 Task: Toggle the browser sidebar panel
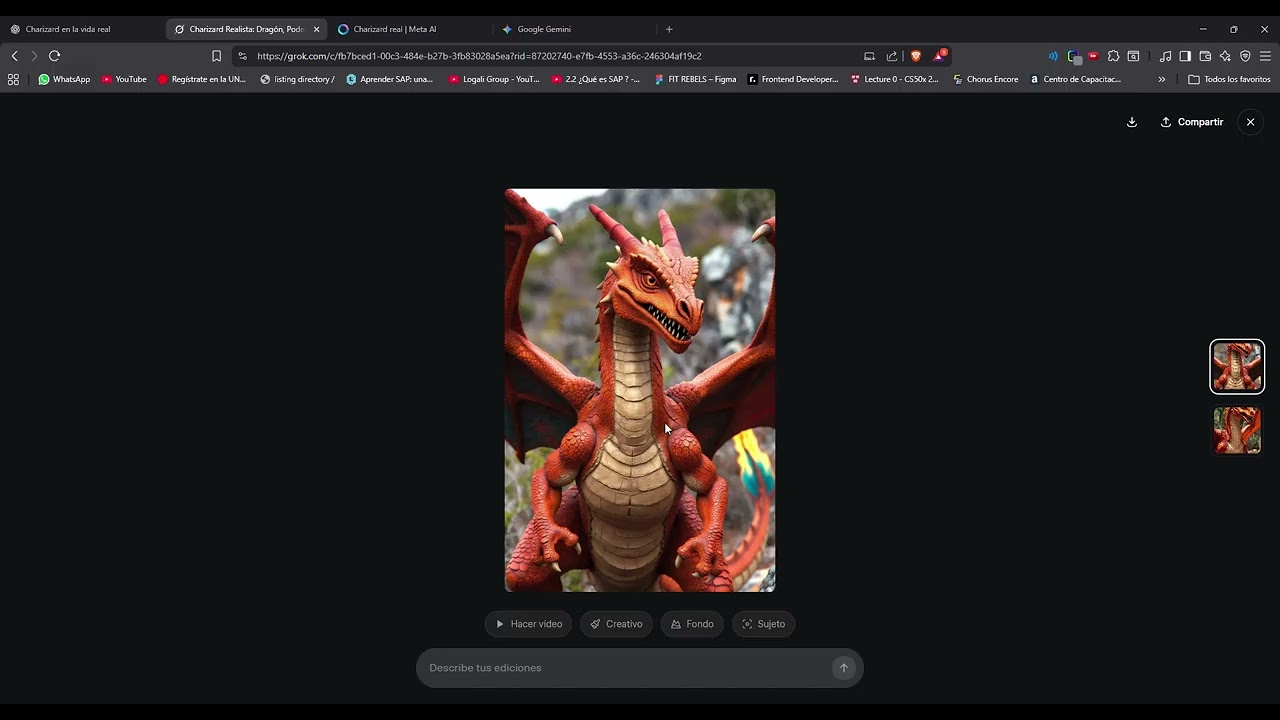pos(1185,56)
